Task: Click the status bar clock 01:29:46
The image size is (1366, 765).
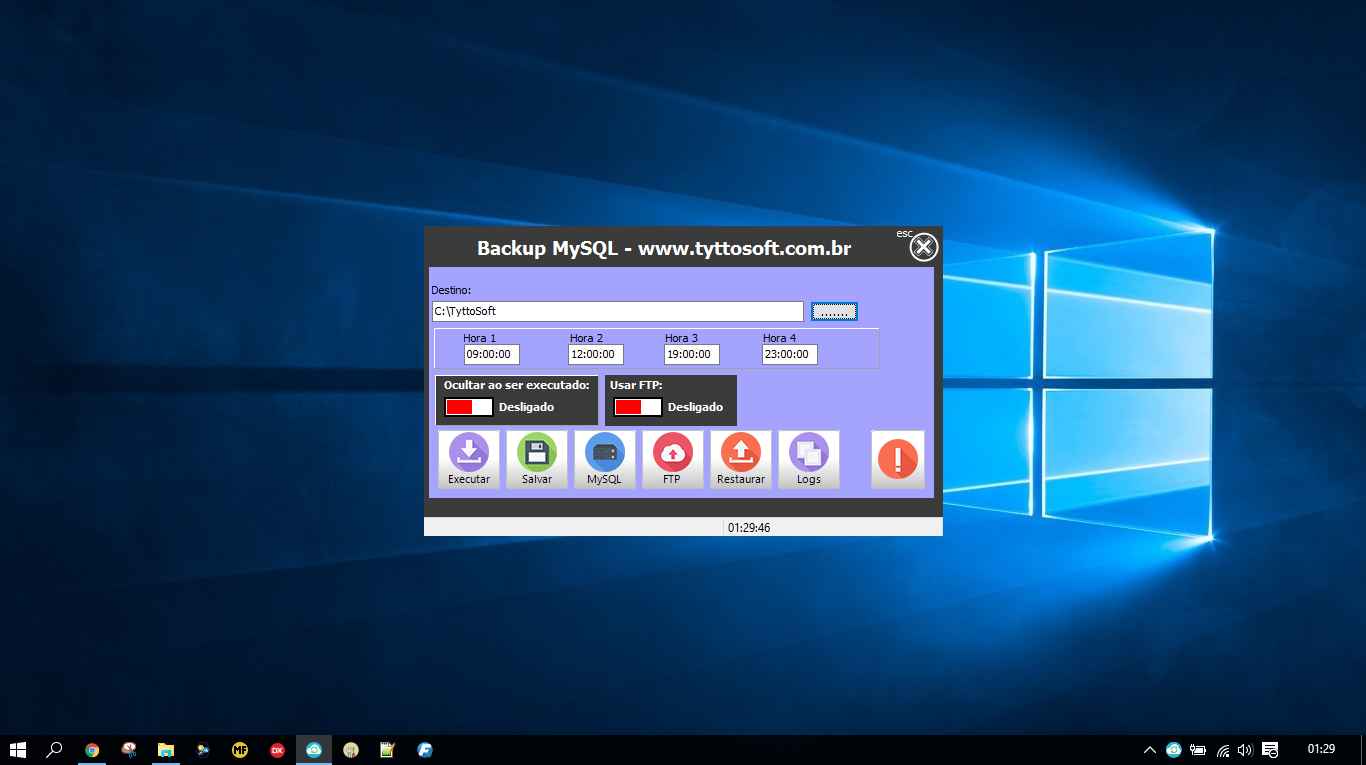Action: click(x=749, y=527)
